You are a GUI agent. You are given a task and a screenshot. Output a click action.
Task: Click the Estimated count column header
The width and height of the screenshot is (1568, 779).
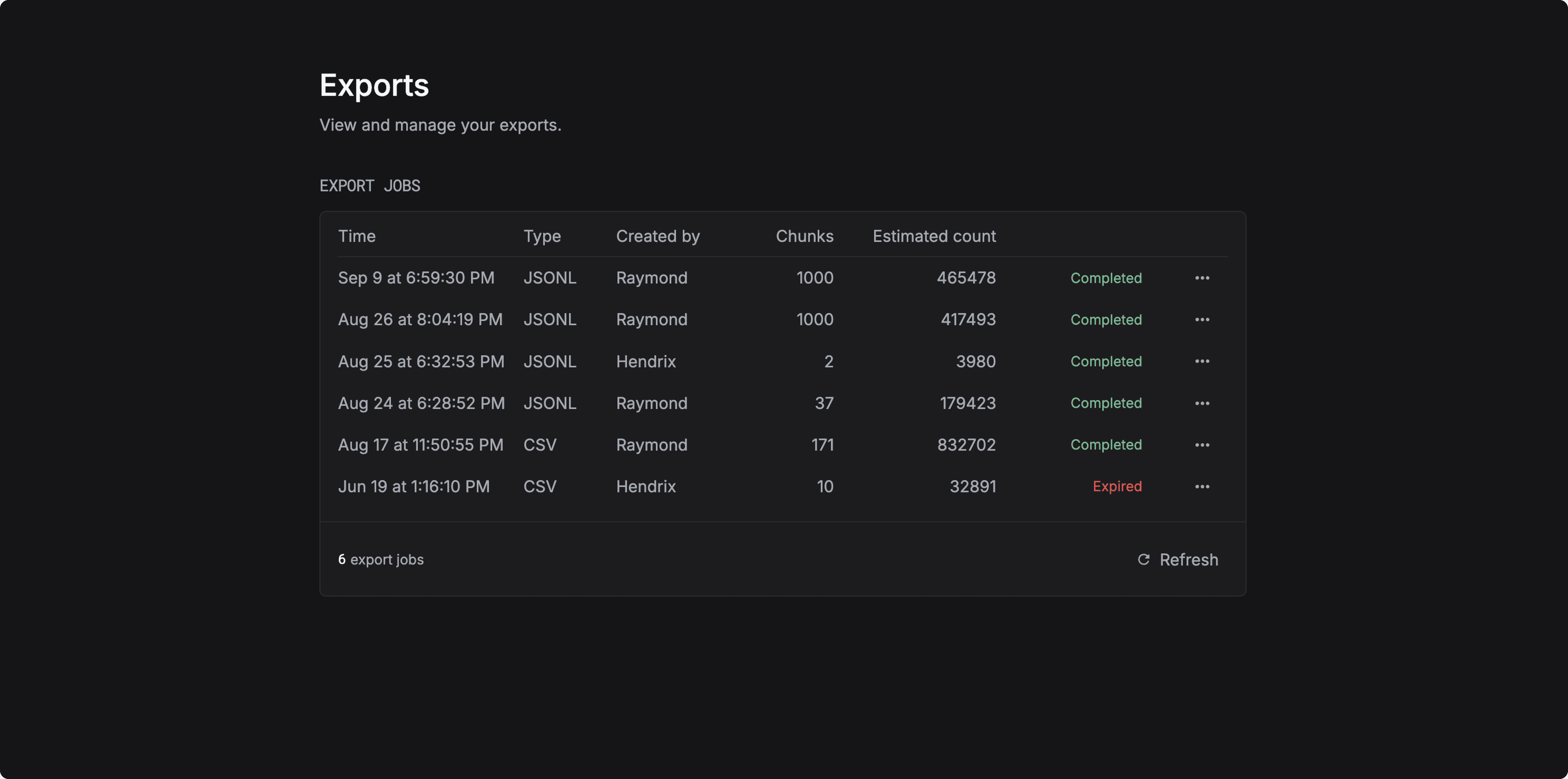click(934, 237)
